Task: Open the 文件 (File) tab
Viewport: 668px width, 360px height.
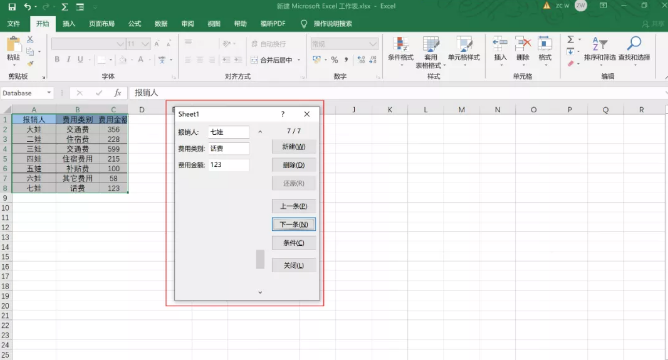Action: (x=14, y=24)
